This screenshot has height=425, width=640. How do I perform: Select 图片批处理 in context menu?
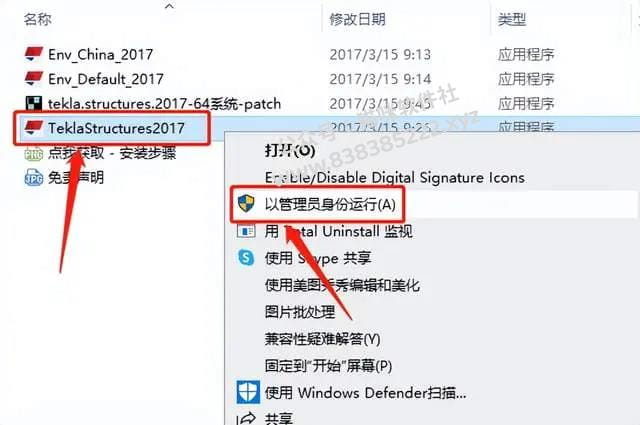[x=300, y=312]
